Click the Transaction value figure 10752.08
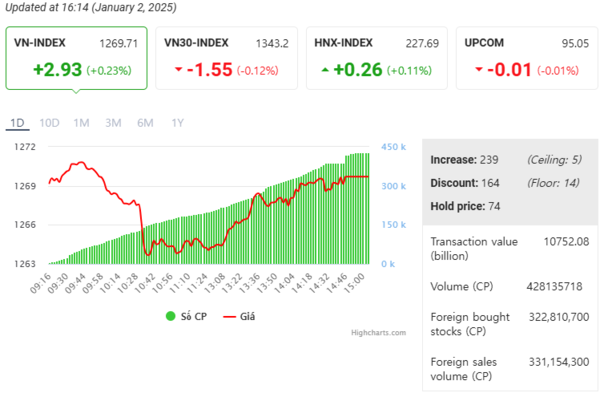Image resolution: width=600 pixels, height=393 pixels. (x=566, y=241)
